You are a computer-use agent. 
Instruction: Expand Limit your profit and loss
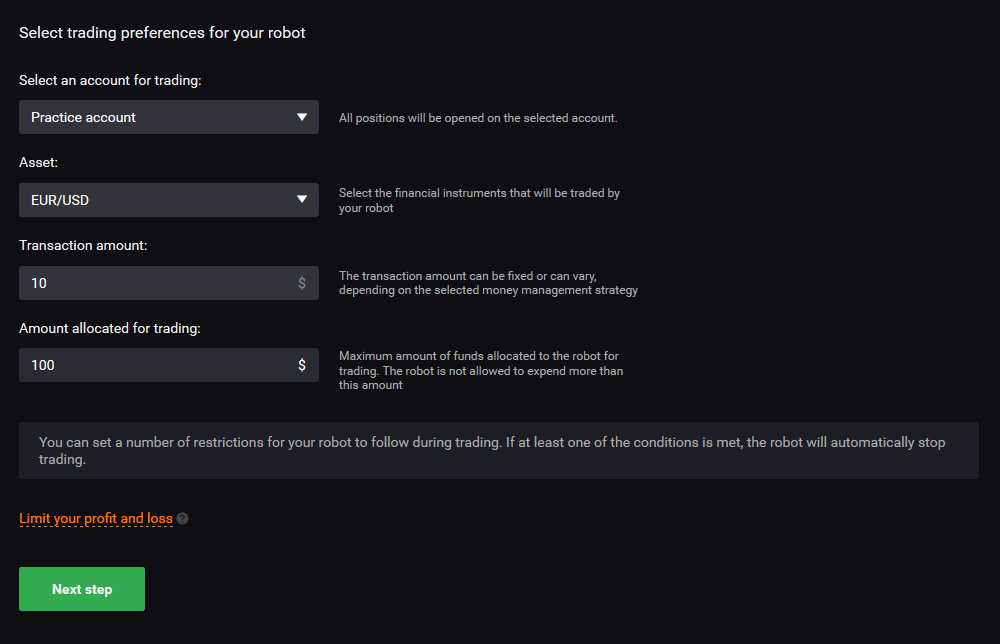(x=96, y=518)
